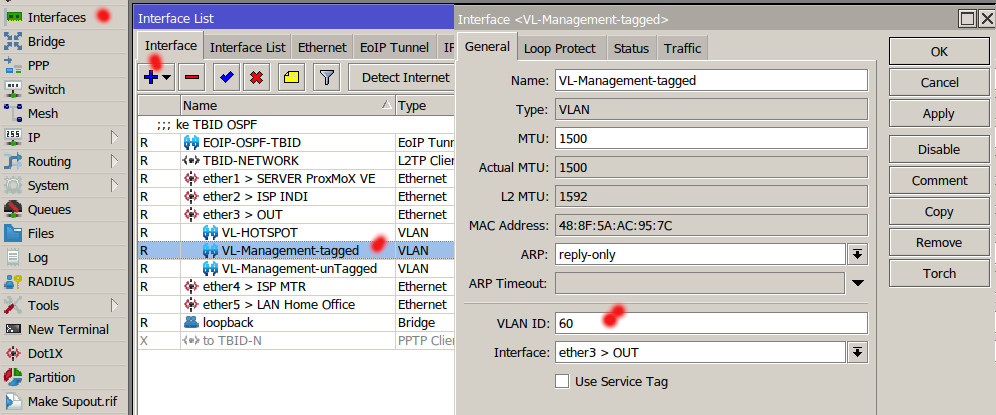Viewport: 996px width, 415px height.
Task: Open the RADIUS sidebar item
Action: pyautogui.click(x=51, y=282)
